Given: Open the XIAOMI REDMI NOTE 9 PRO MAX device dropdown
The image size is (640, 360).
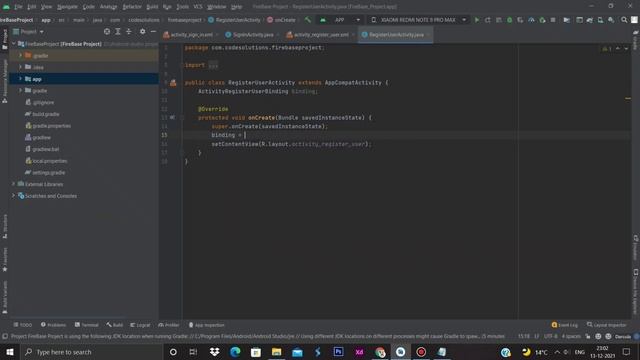Looking at the screenshot, I should (x=418, y=20).
